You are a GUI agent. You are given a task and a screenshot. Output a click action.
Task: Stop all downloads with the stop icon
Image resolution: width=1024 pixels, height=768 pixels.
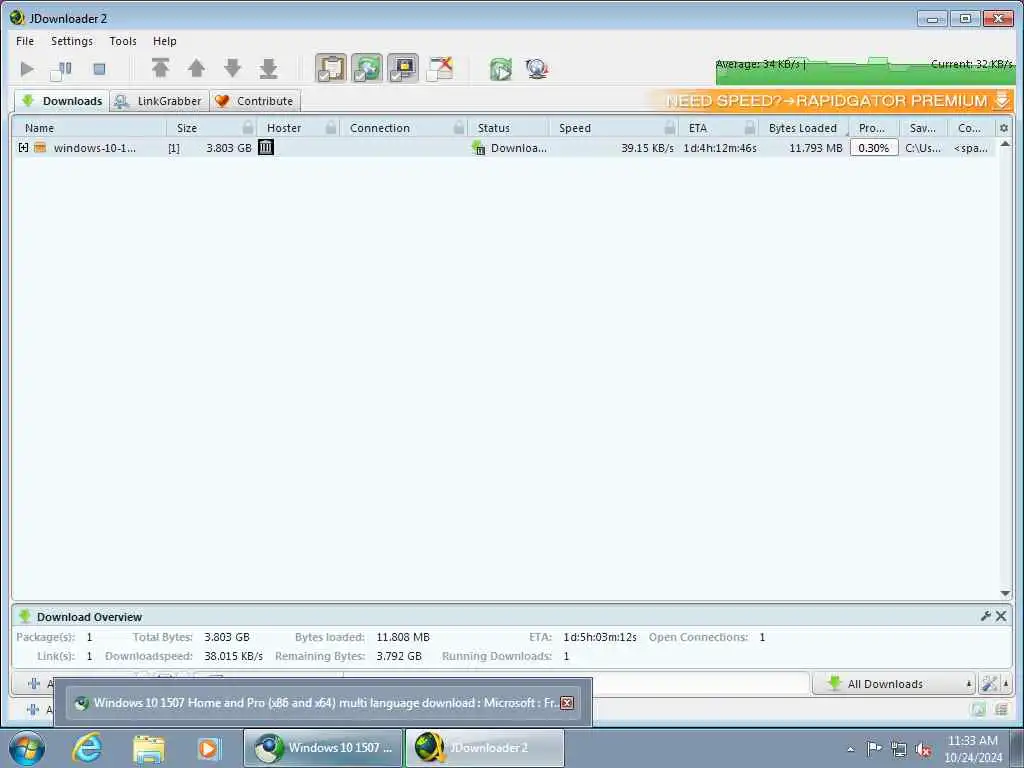(x=99, y=69)
